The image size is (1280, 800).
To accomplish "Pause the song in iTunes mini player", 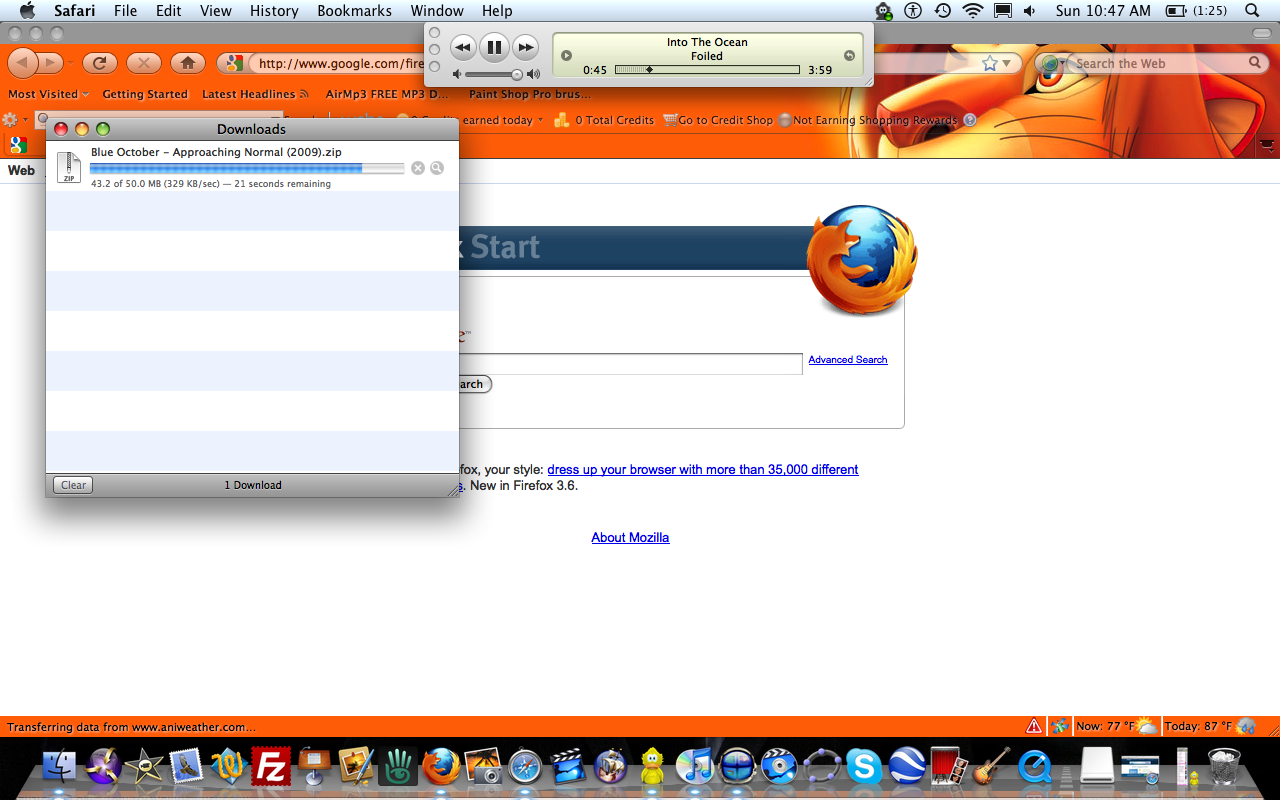I will [x=493, y=47].
